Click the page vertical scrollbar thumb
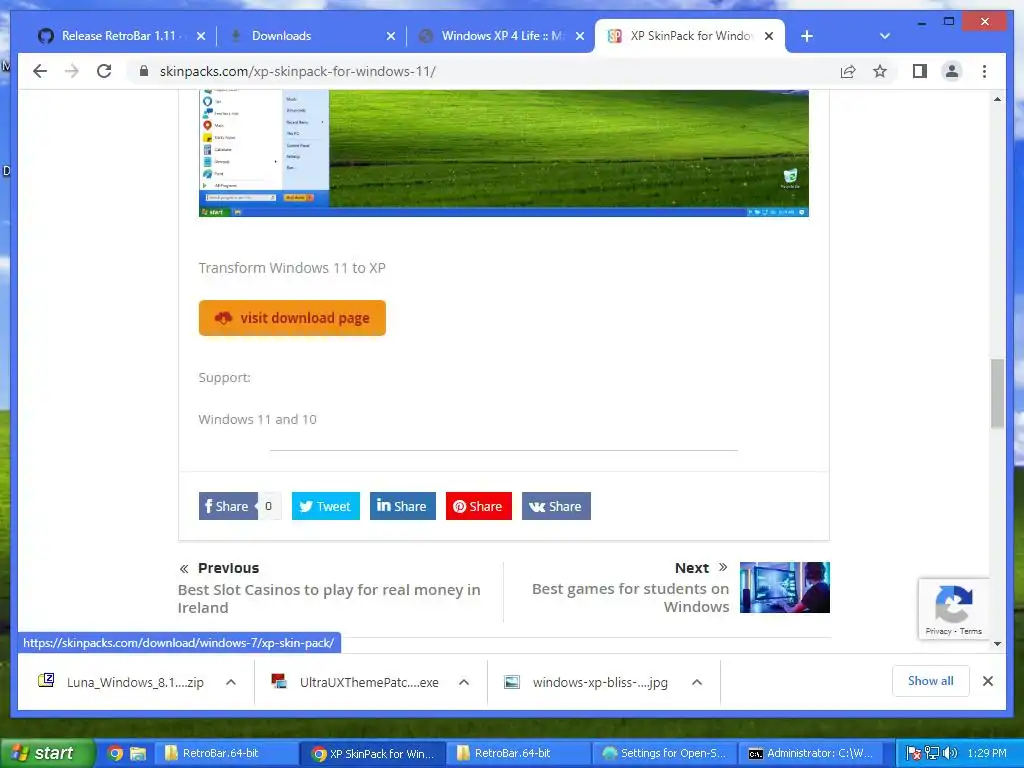The height and width of the screenshot is (768, 1024). [997, 393]
